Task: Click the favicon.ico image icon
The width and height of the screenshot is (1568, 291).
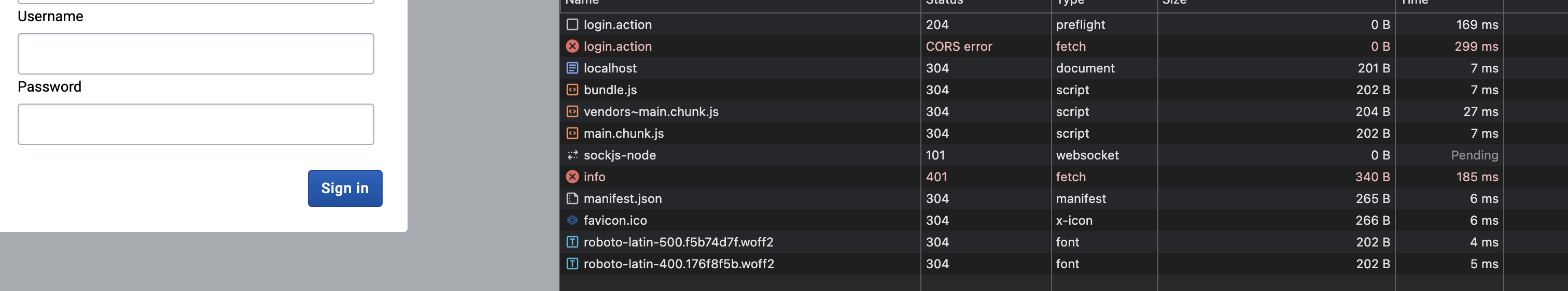Action: (x=572, y=221)
